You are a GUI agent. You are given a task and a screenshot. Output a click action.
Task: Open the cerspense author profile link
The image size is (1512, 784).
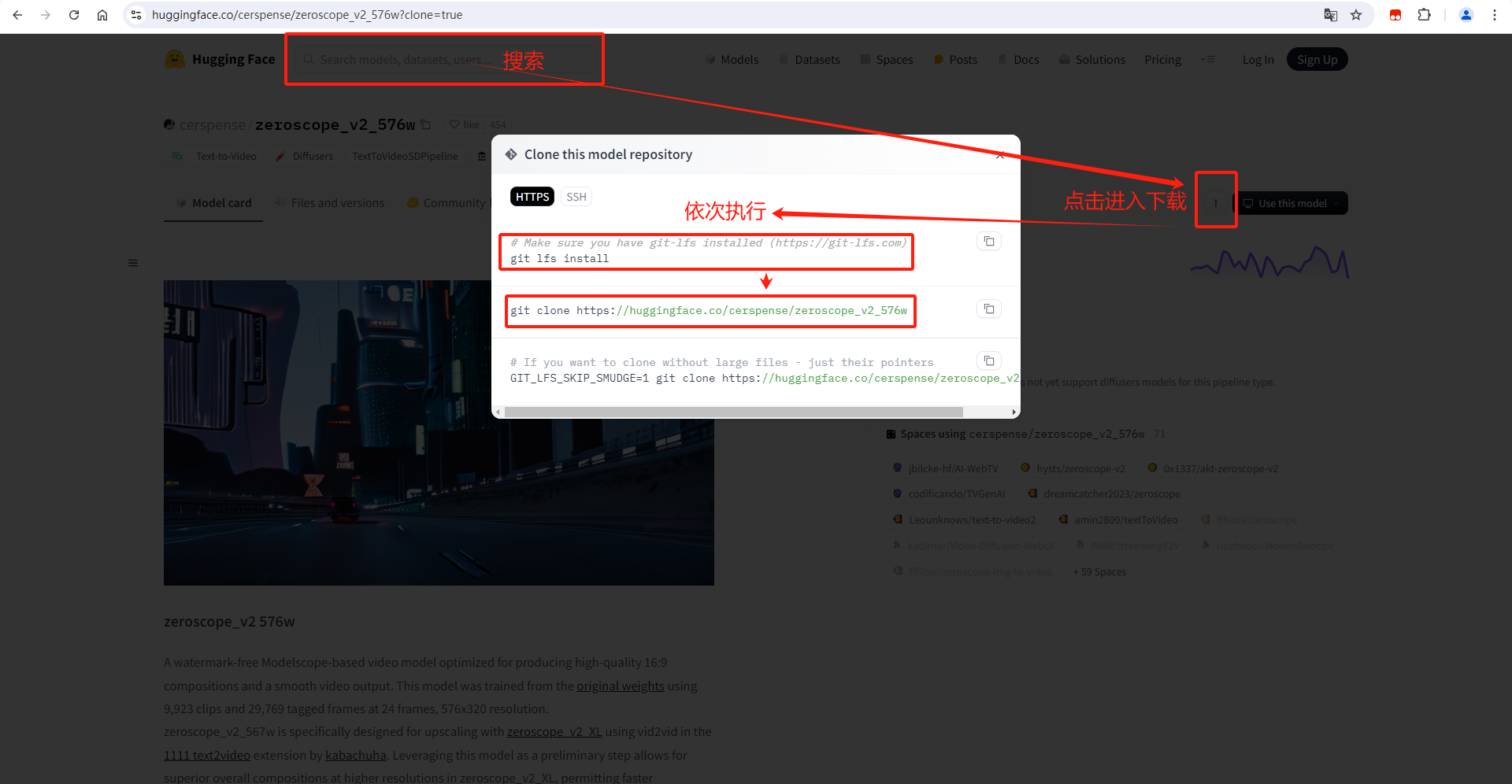(213, 124)
